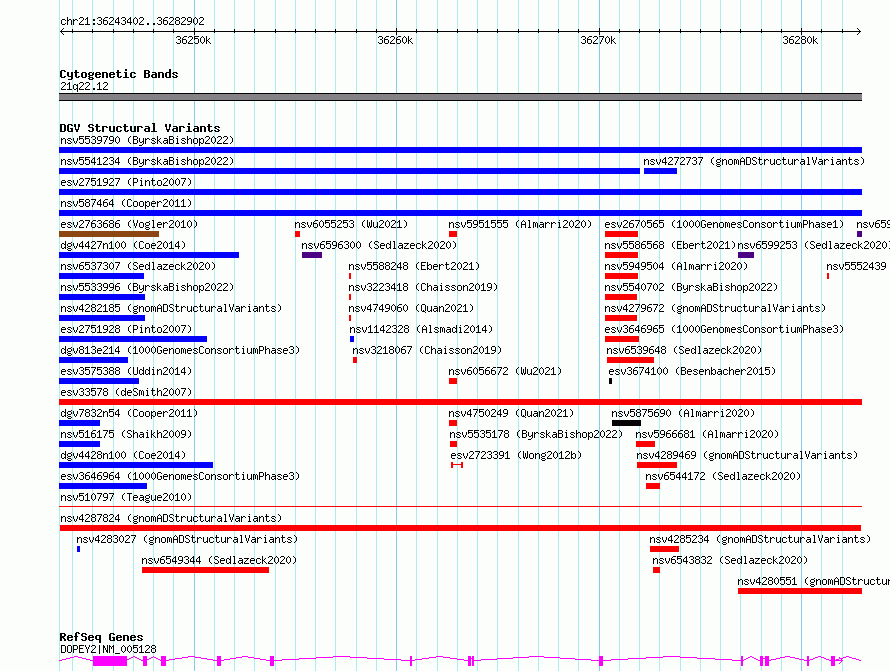Open nsv6543832 (Sedlazeck2020) label
Image resolution: width=890 pixels, height=671 pixels.
tap(729, 560)
